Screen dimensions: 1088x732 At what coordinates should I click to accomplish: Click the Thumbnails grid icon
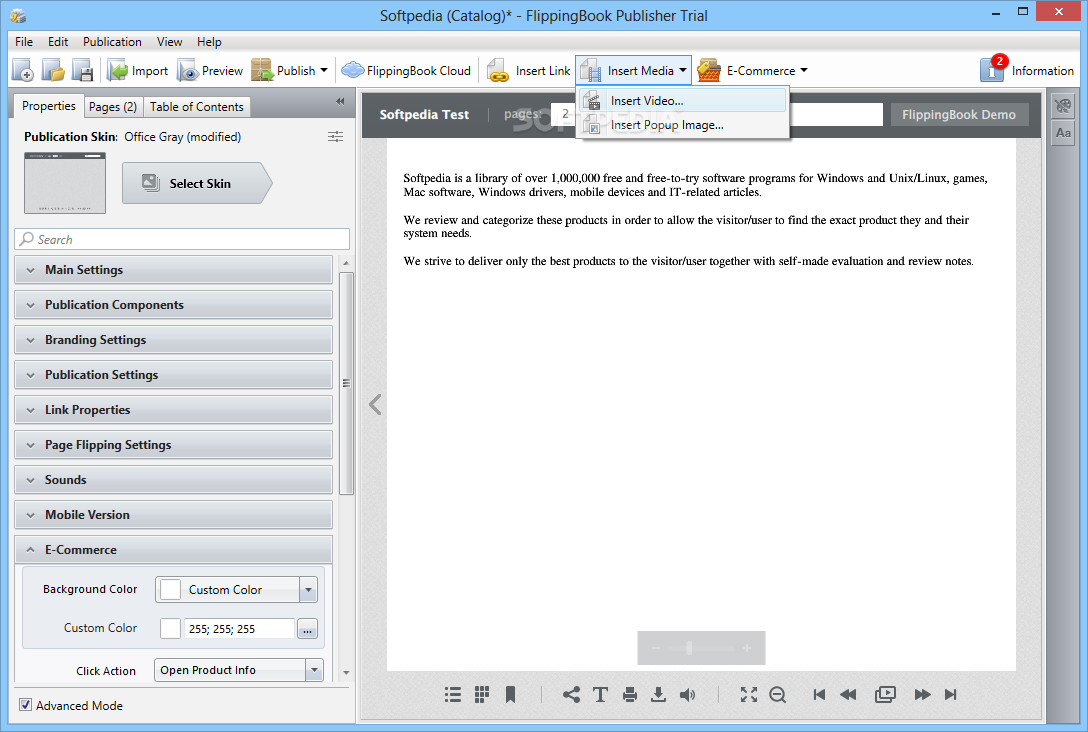tap(482, 695)
